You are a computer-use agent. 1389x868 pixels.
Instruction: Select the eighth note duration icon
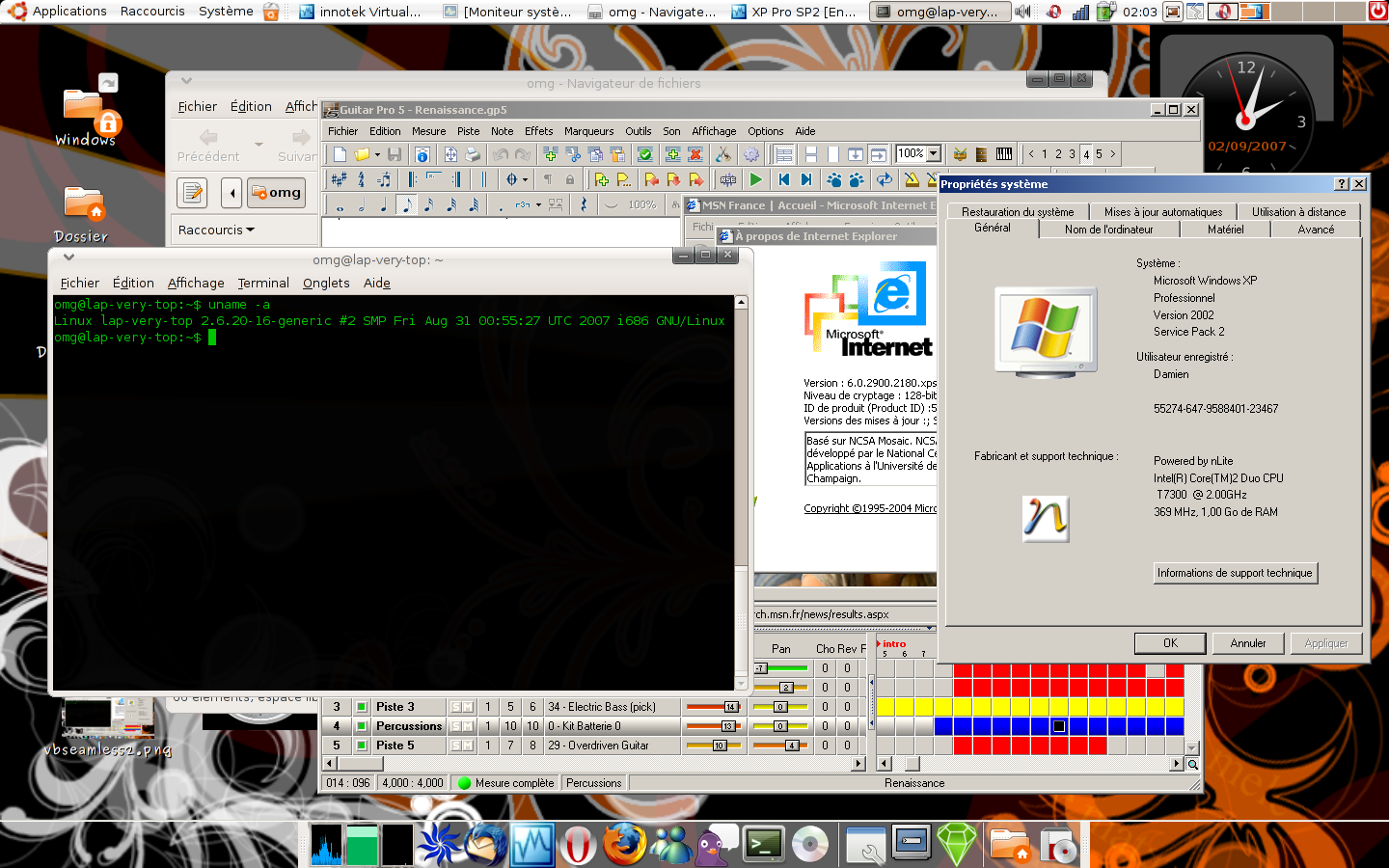tap(406, 204)
